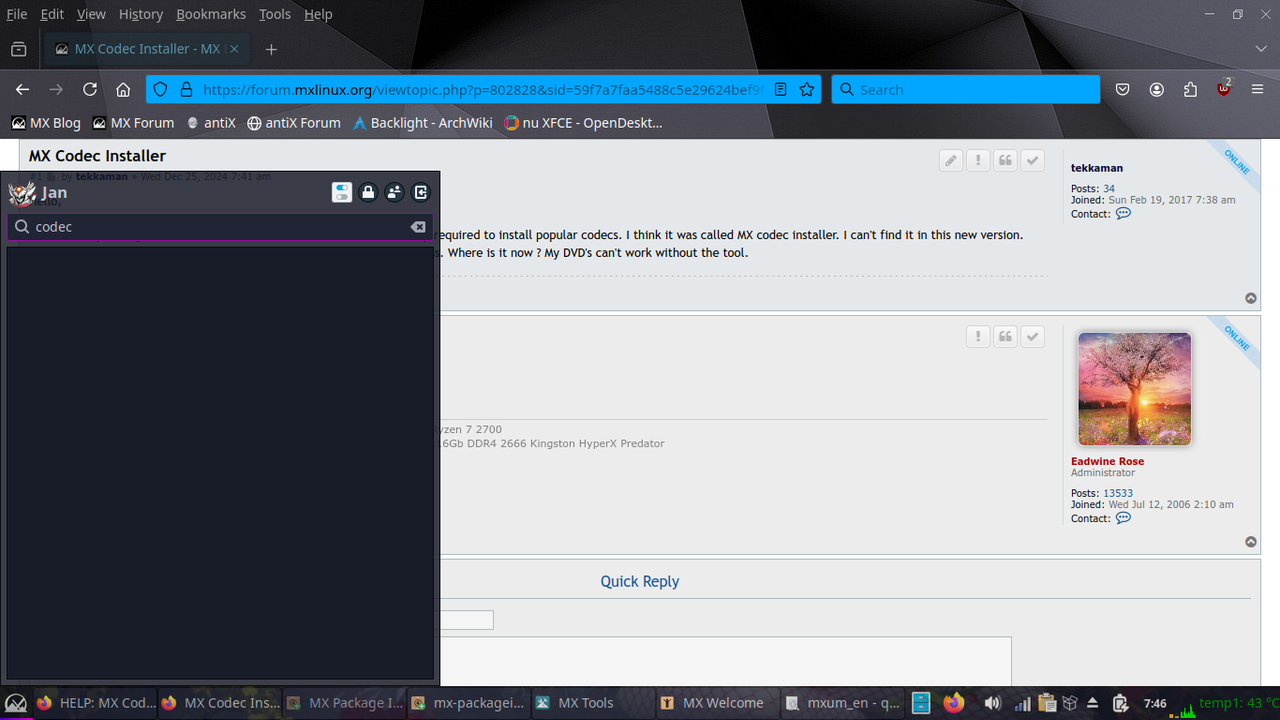The height and width of the screenshot is (720, 1280).
Task: Open the Edit menu
Action: 52,14
